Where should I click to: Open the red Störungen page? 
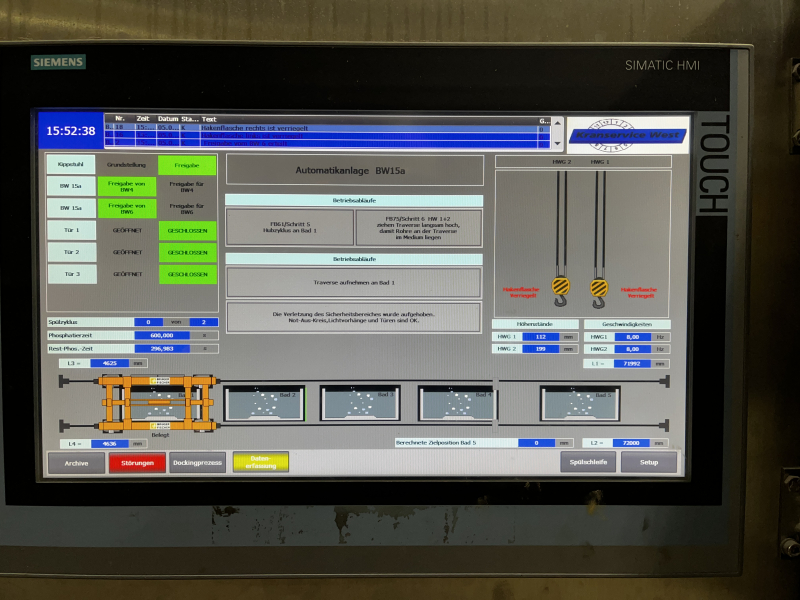[137, 463]
